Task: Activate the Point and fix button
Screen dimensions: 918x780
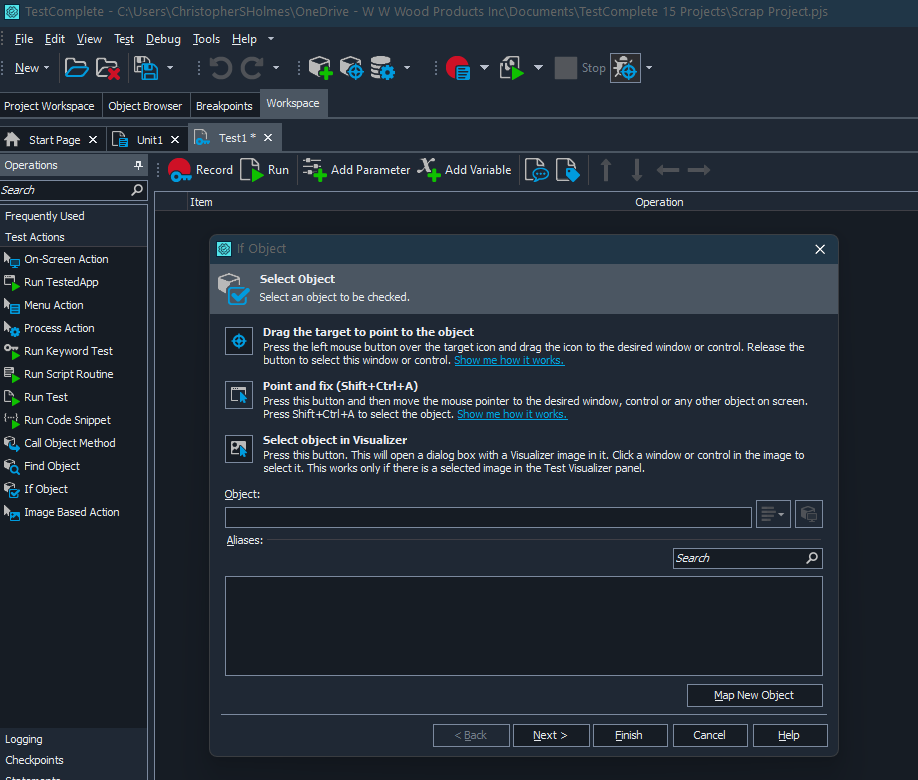Action: [x=239, y=395]
